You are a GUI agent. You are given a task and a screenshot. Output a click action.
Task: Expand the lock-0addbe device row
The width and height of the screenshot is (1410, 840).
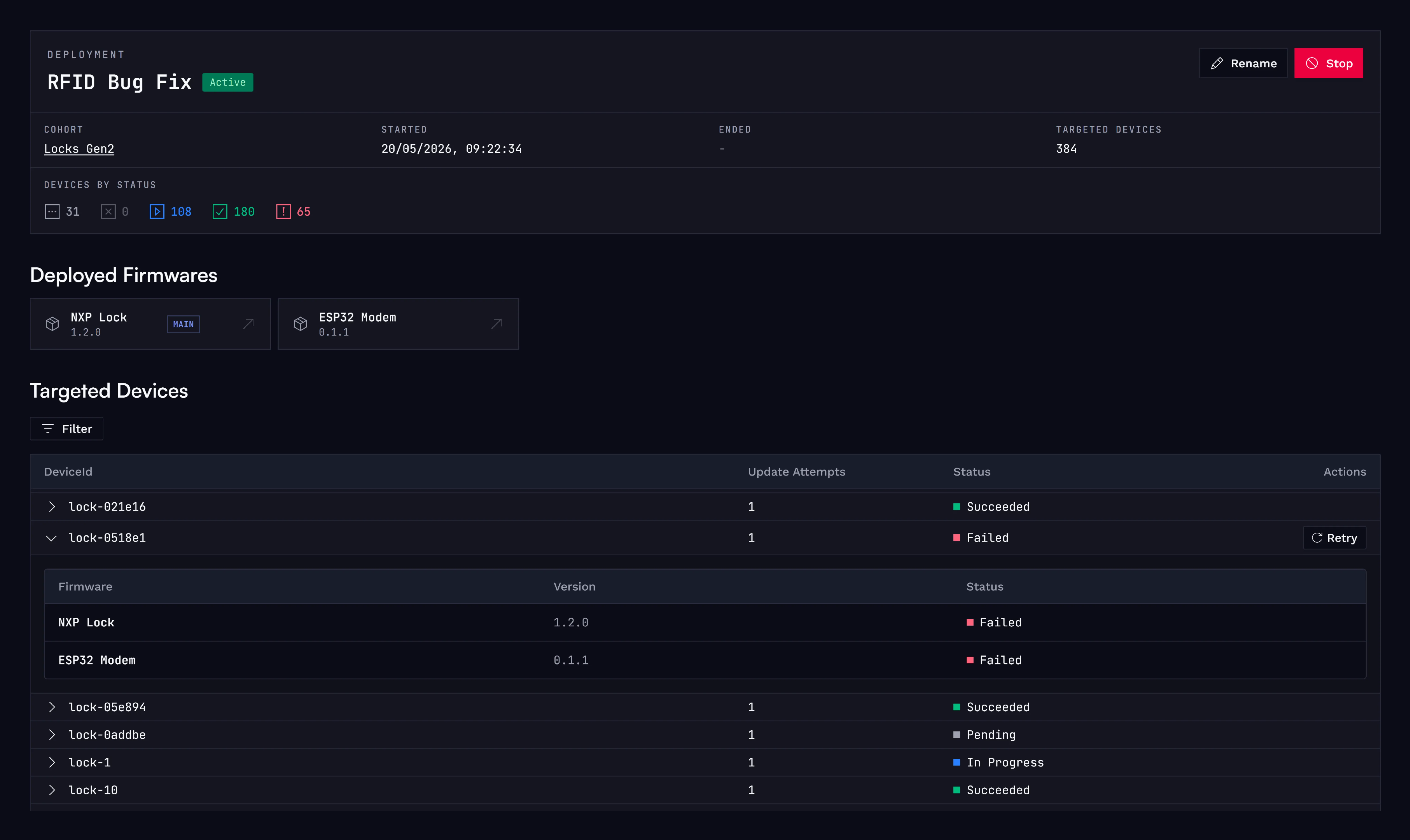[51, 735]
